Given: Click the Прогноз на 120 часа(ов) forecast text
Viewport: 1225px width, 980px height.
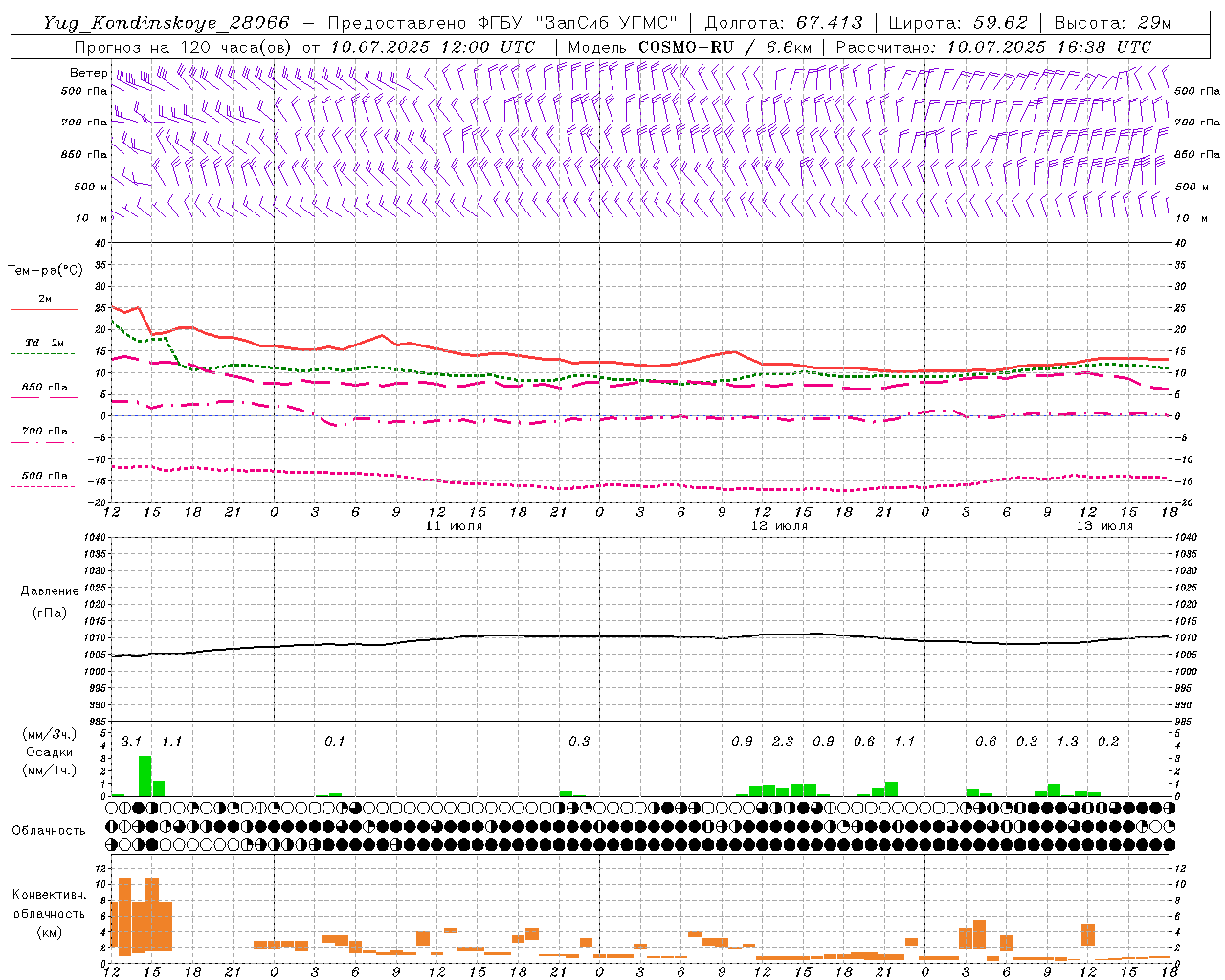Looking at the screenshot, I should click(185, 47).
